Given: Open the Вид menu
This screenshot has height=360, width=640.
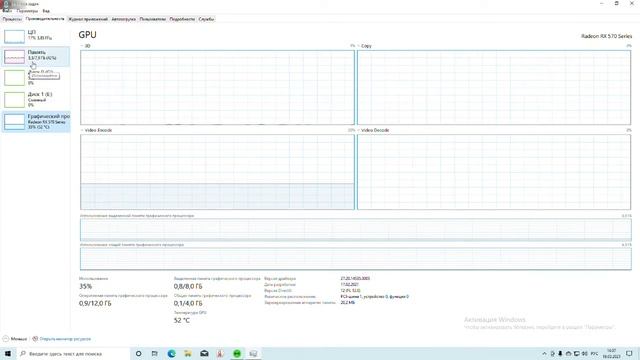Looking at the screenshot, I should 46,11.
